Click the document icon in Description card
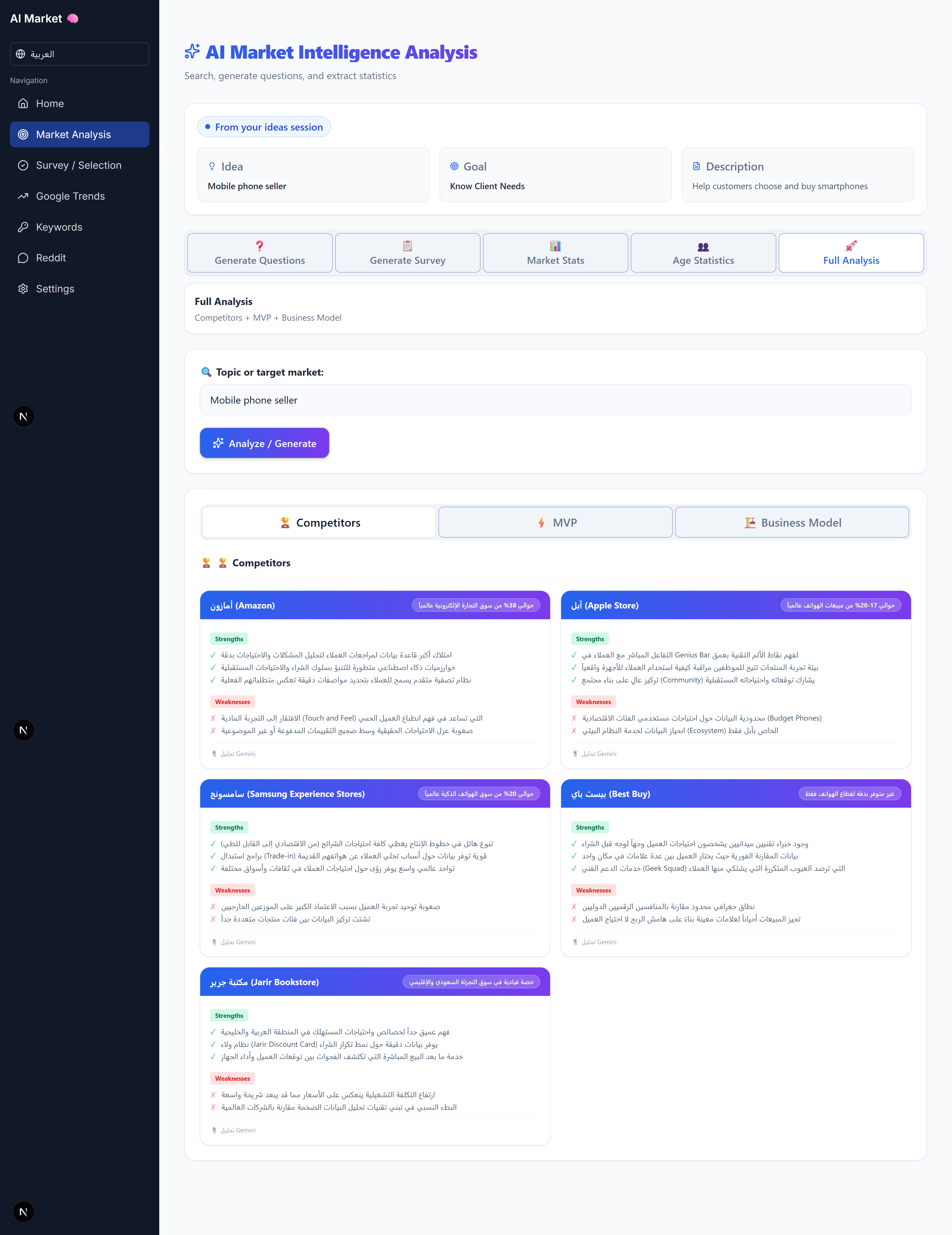 tap(696, 166)
